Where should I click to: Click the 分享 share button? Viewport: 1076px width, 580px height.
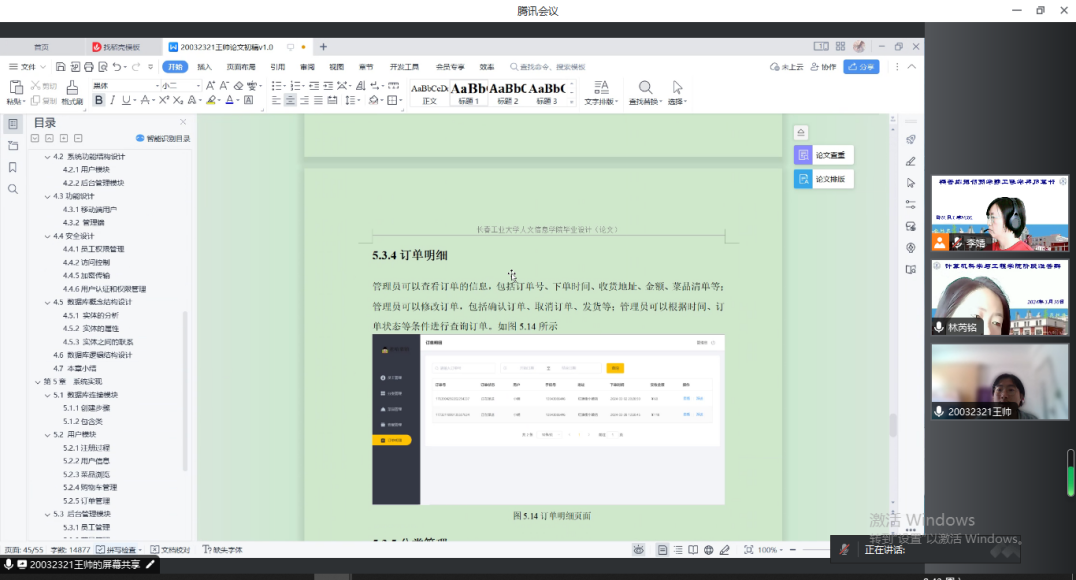coord(861,67)
